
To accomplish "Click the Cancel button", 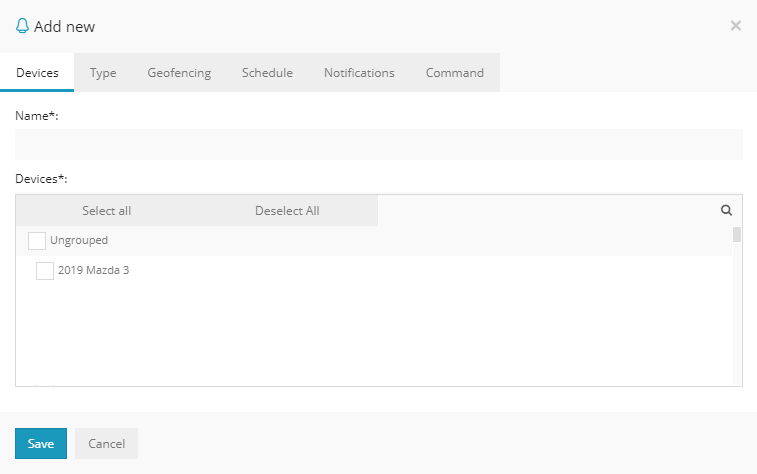I will click(106, 444).
